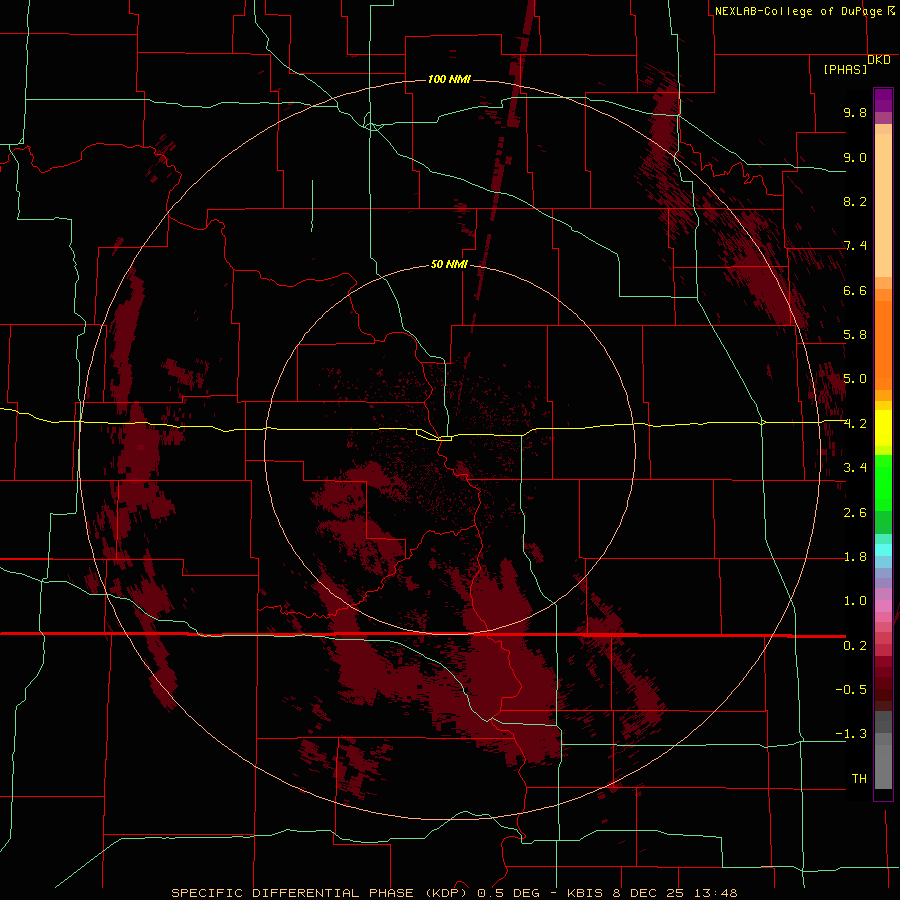Select the 5.8 legend scale value
The image size is (900, 900).
[855, 335]
